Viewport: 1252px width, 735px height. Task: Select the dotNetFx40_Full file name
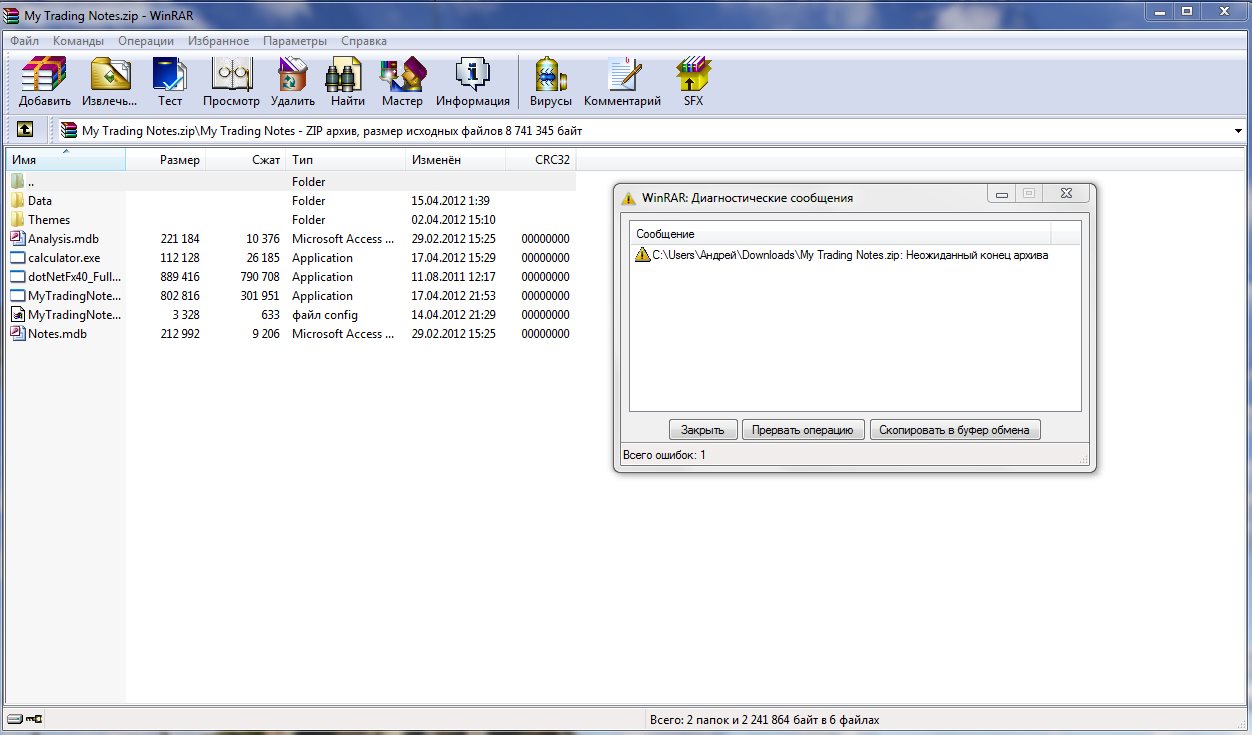[x=74, y=277]
